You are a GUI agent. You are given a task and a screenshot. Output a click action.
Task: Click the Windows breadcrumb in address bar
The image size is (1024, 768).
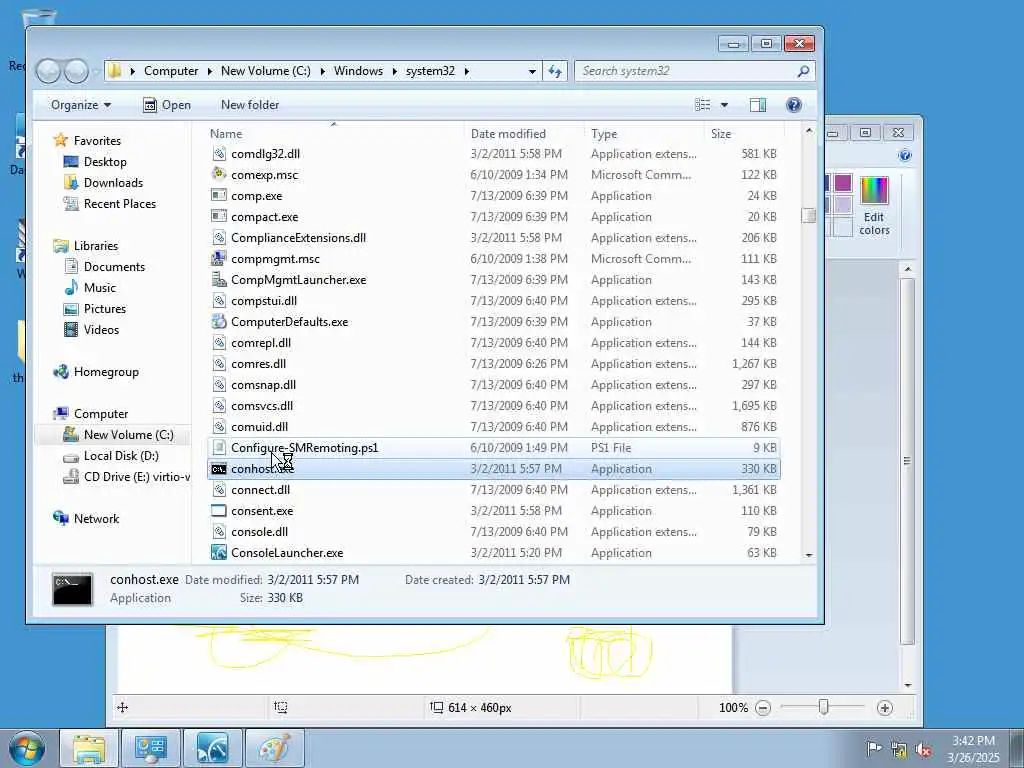pyautogui.click(x=359, y=71)
